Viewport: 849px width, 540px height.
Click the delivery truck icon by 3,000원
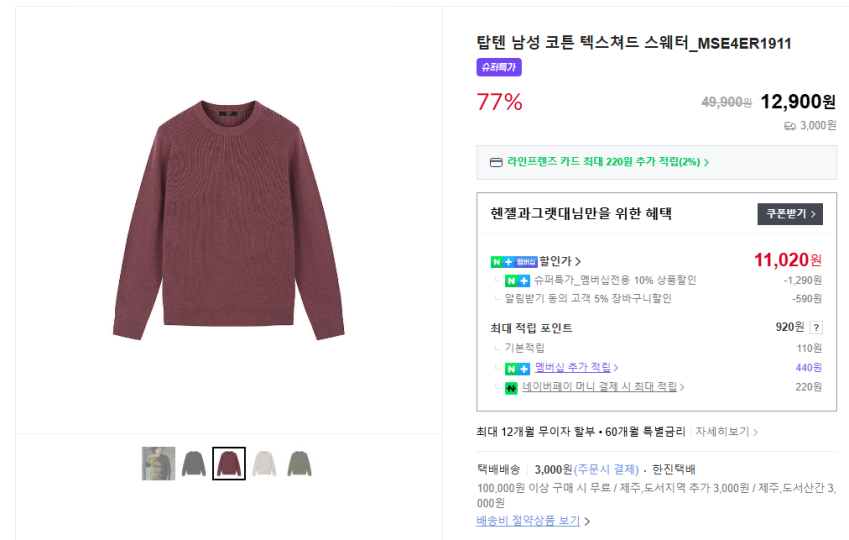coord(789,126)
